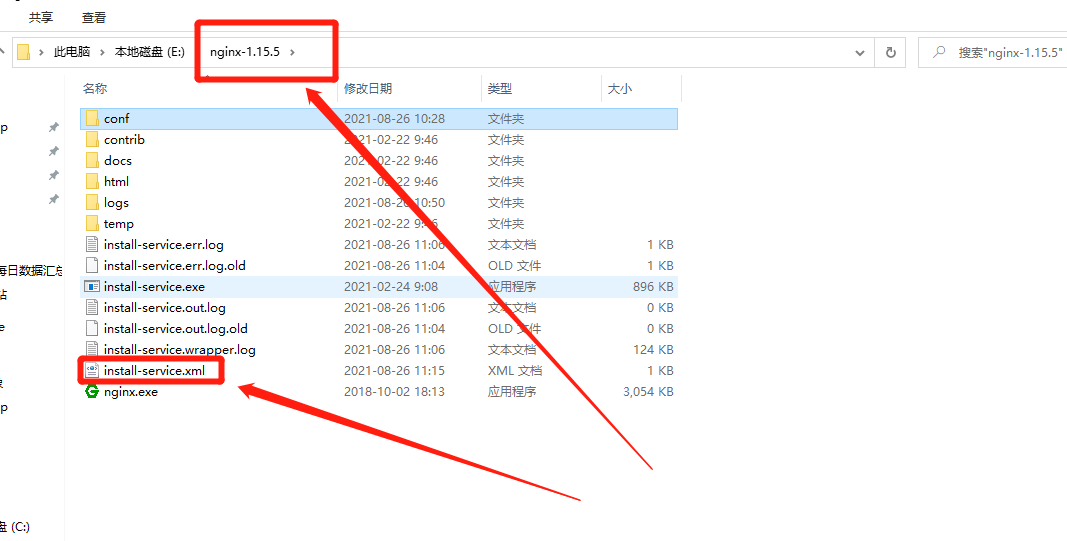Open address bar history dropdown

tap(860, 52)
